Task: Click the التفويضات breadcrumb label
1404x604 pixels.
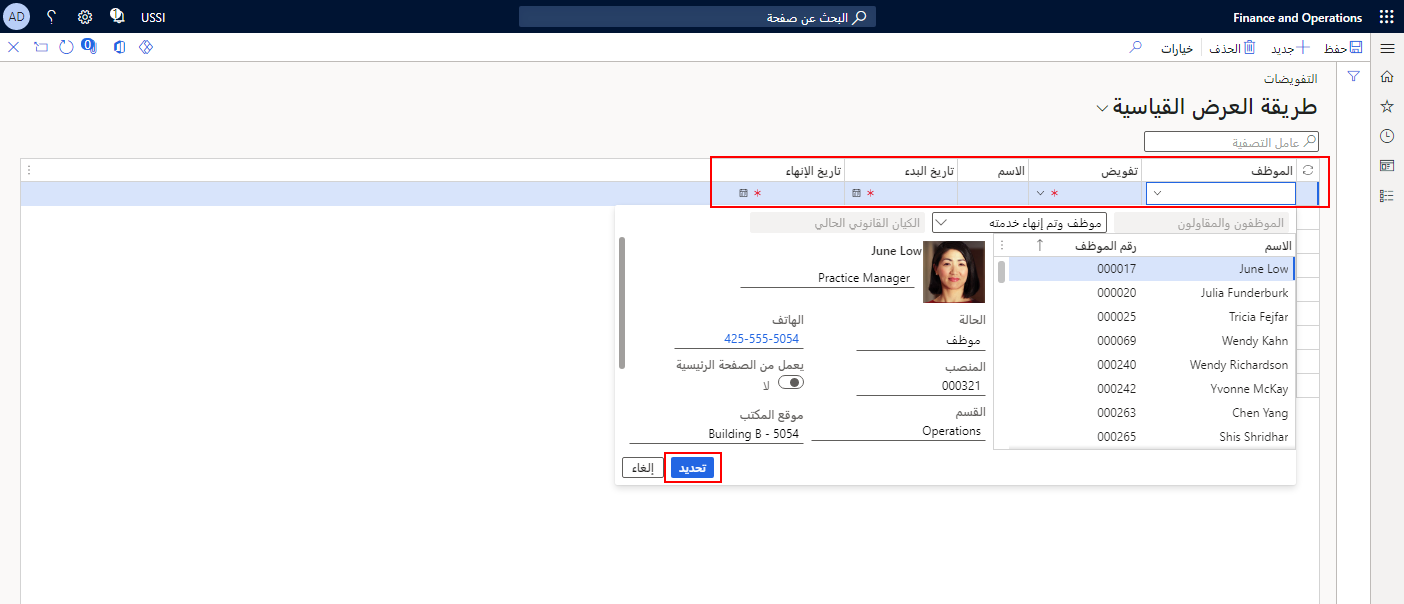Action: (1289, 79)
